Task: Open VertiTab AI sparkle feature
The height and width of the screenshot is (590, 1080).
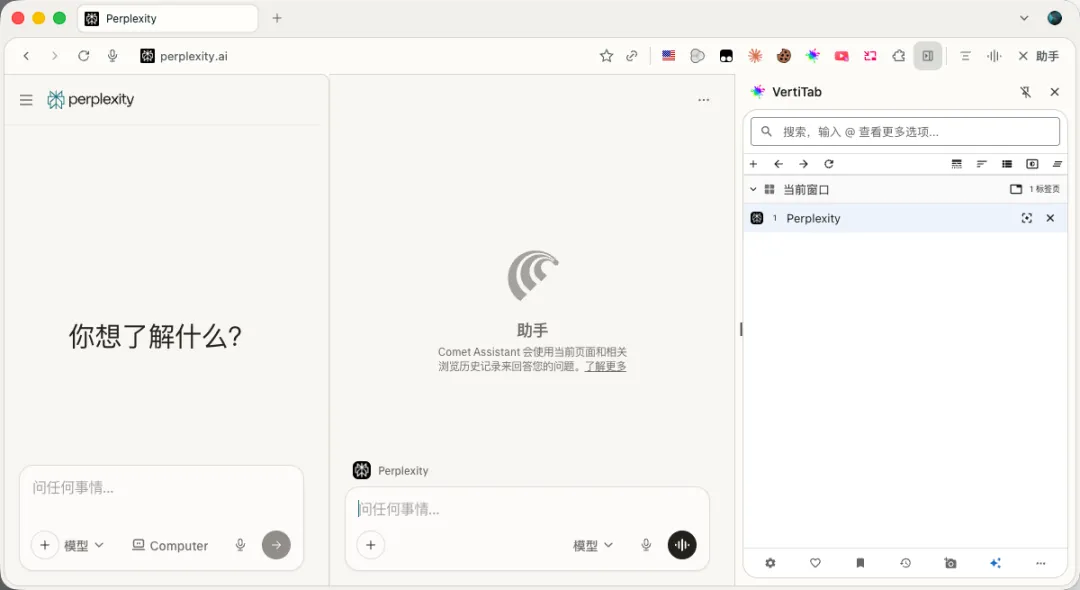Action: [995, 563]
